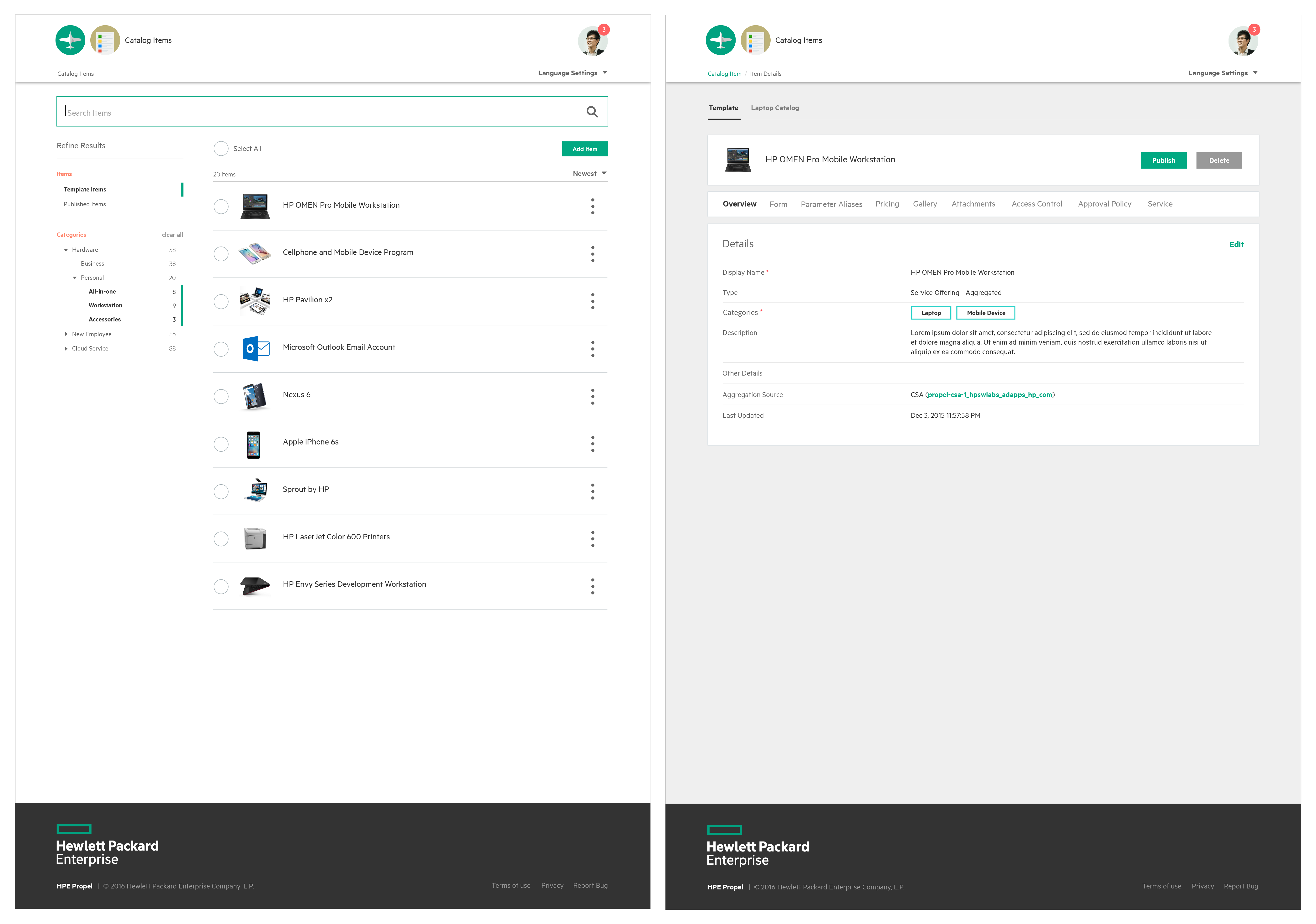This screenshot has height=924, width=1316.
Task: Open Language Settings dropdown in right page
Action: (1223, 73)
